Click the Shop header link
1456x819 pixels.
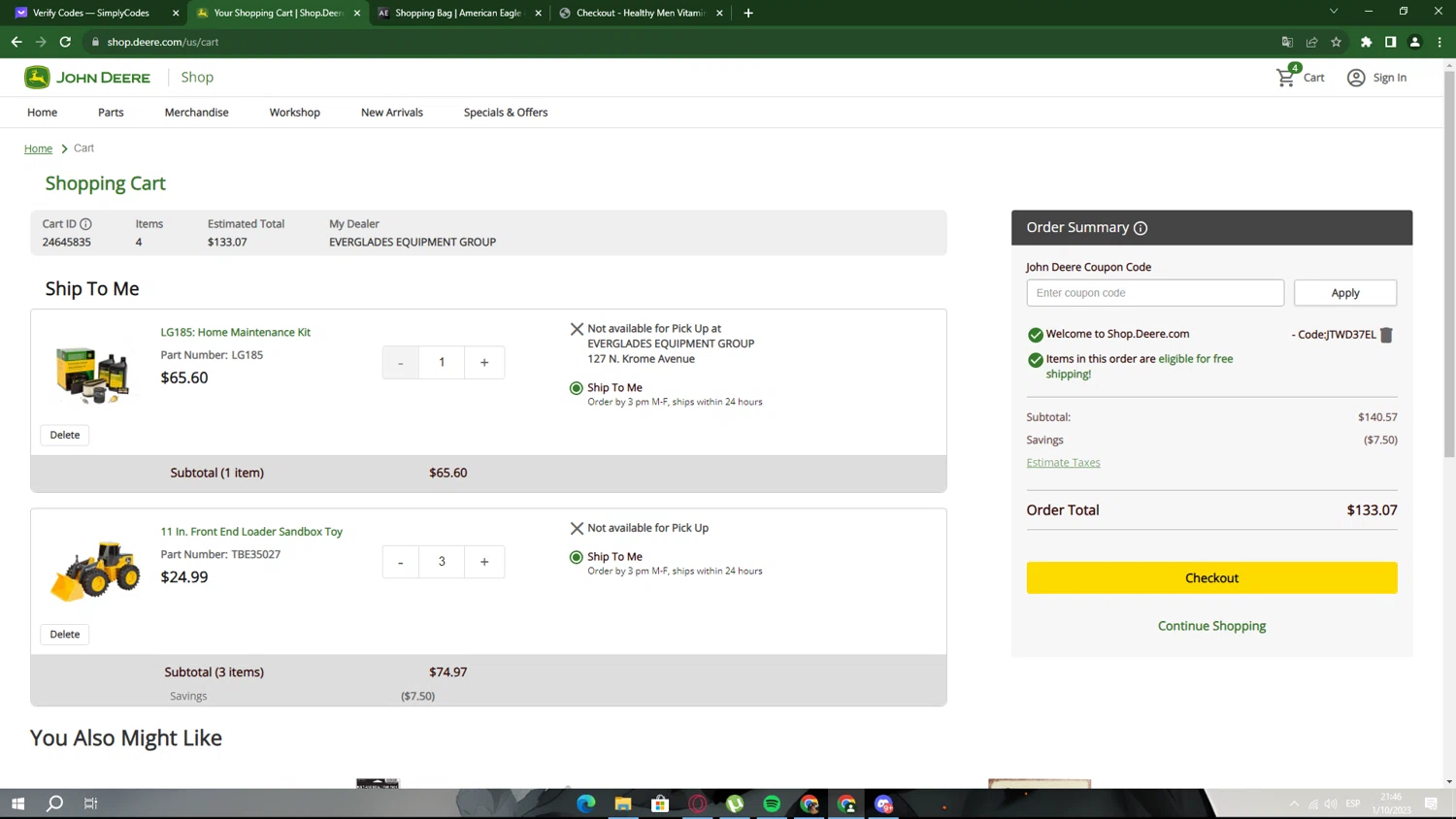point(197,77)
